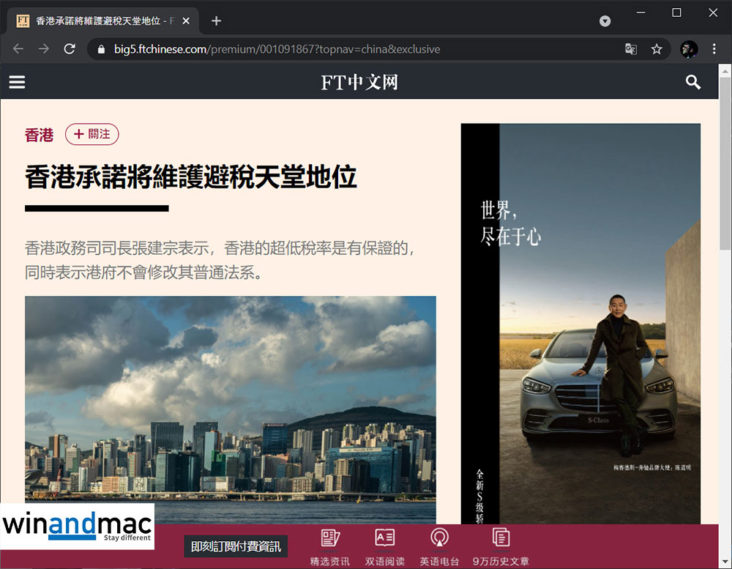Click the 即刻訂閱付費資訊 subscribe button
The height and width of the screenshot is (569, 732).
point(236,546)
